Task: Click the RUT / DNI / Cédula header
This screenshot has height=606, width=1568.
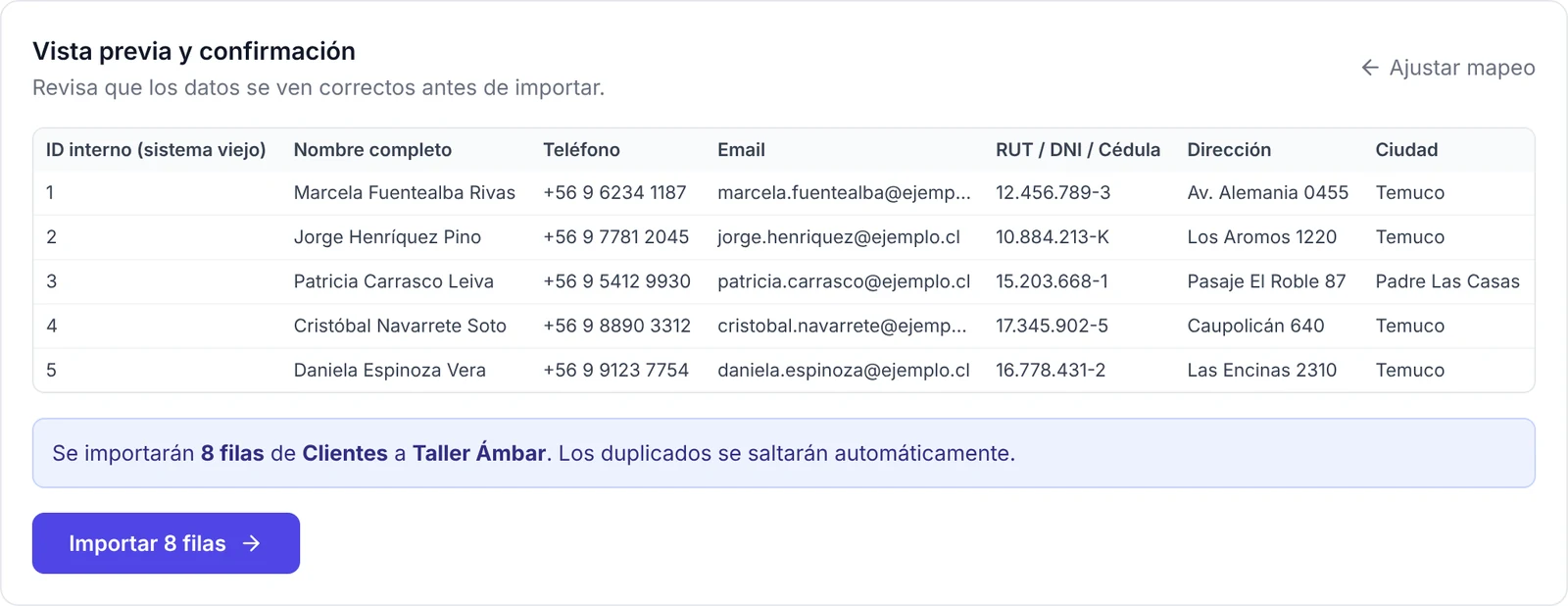Action: [x=1078, y=150]
